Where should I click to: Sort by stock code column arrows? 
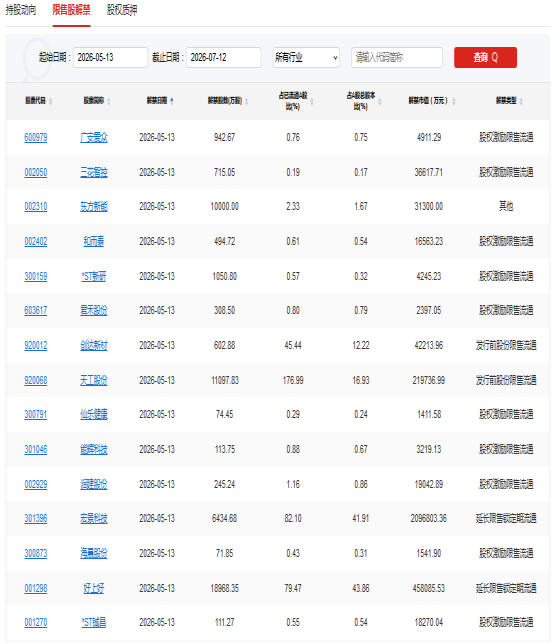50,101
